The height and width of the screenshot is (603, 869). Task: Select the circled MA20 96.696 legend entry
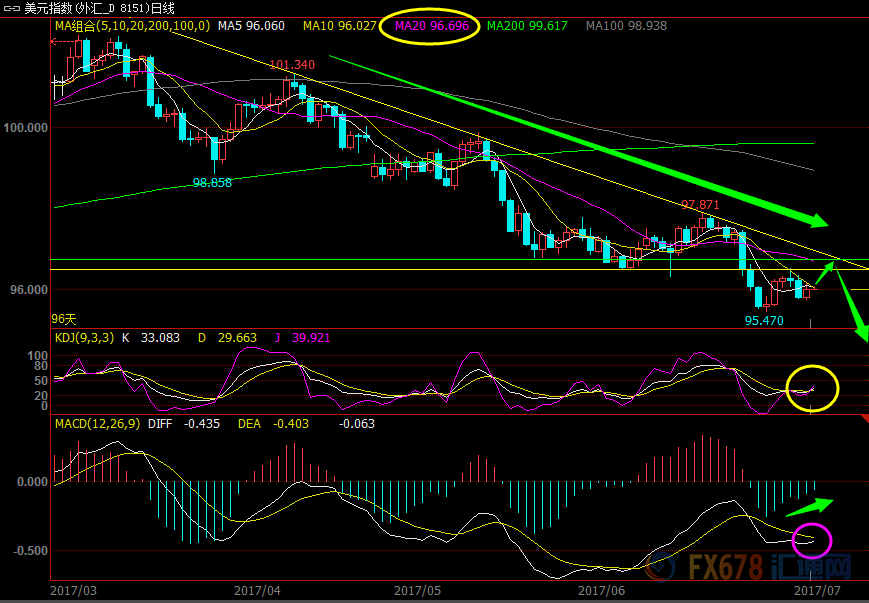point(432,25)
